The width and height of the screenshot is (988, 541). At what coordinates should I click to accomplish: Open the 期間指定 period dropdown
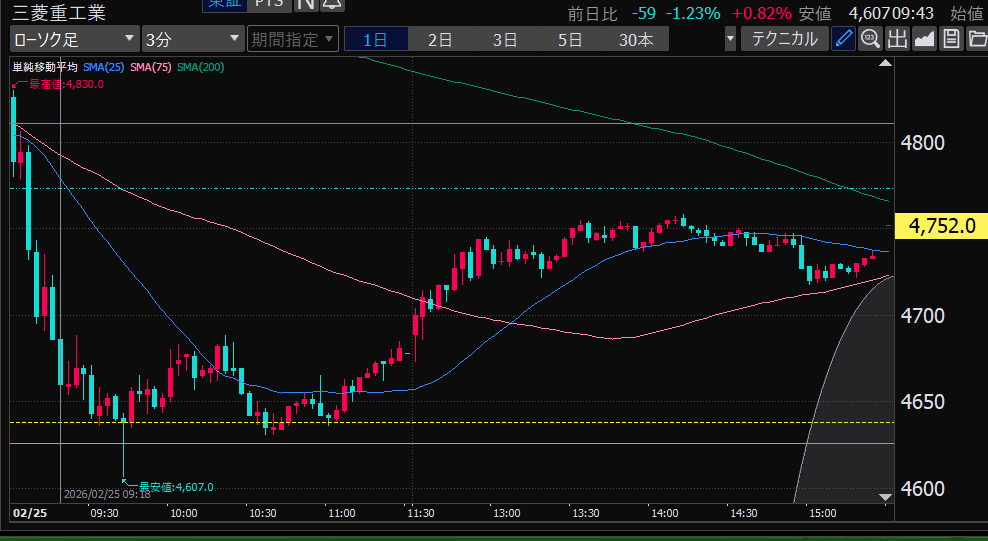289,39
